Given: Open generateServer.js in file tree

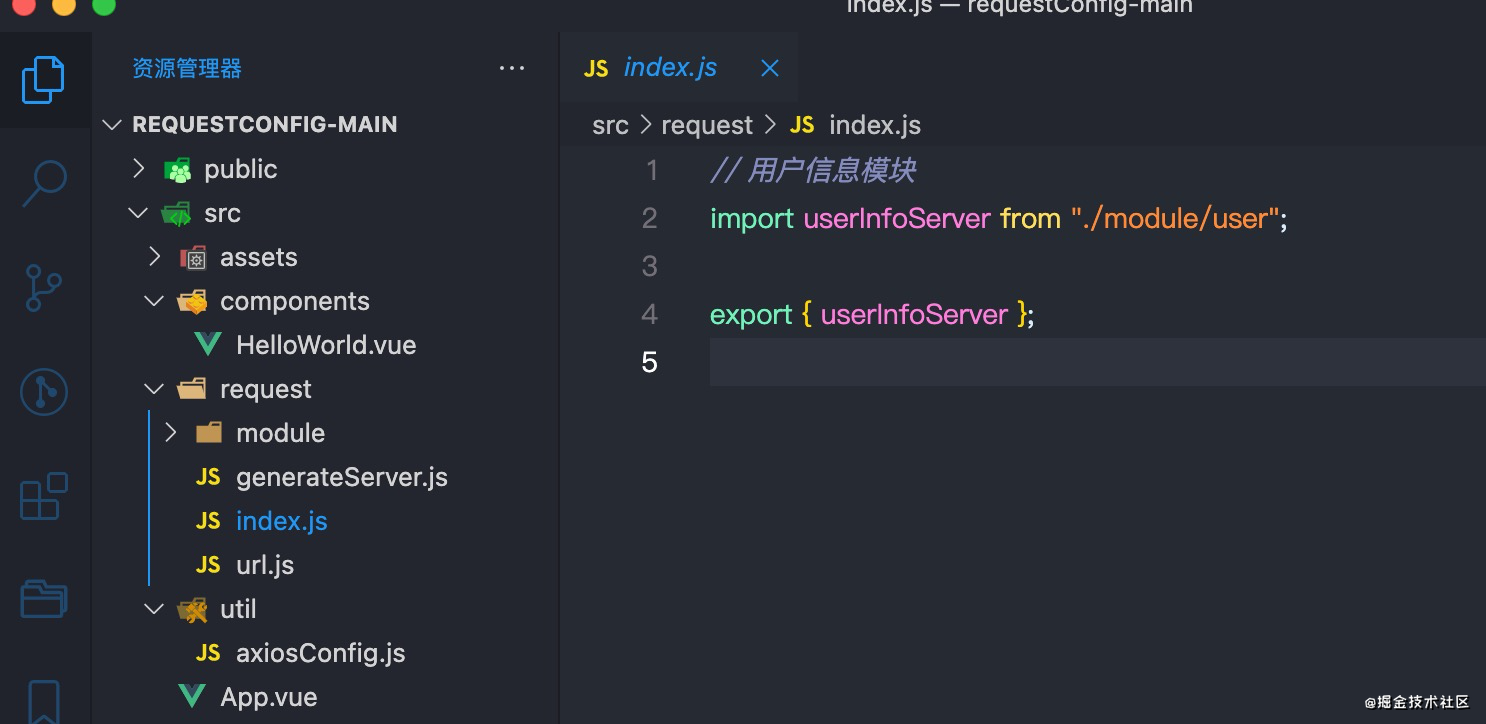Looking at the screenshot, I should 341,477.
